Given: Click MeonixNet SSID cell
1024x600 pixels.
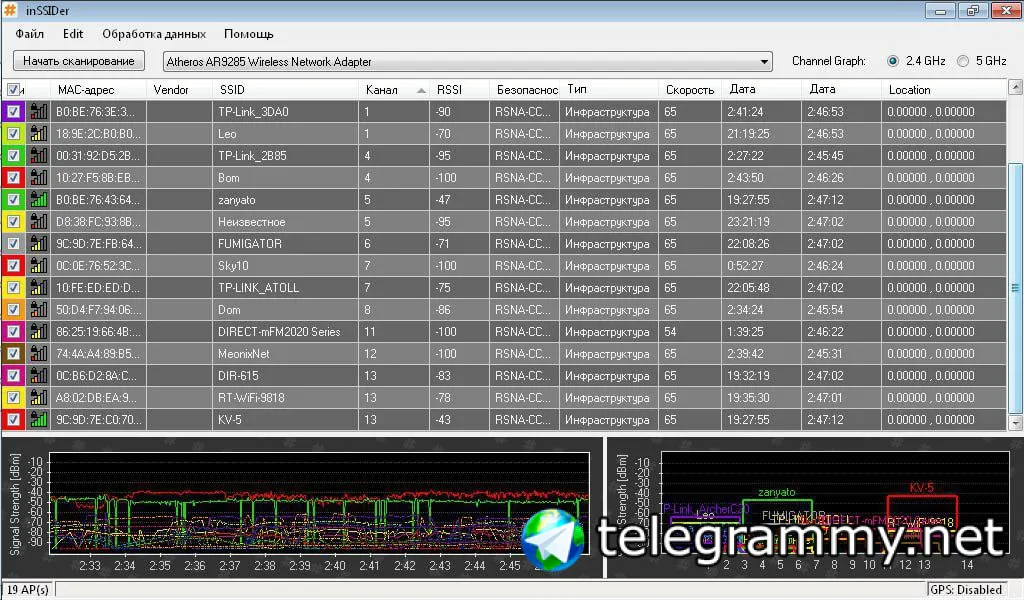Looking at the screenshot, I should tap(285, 354).
